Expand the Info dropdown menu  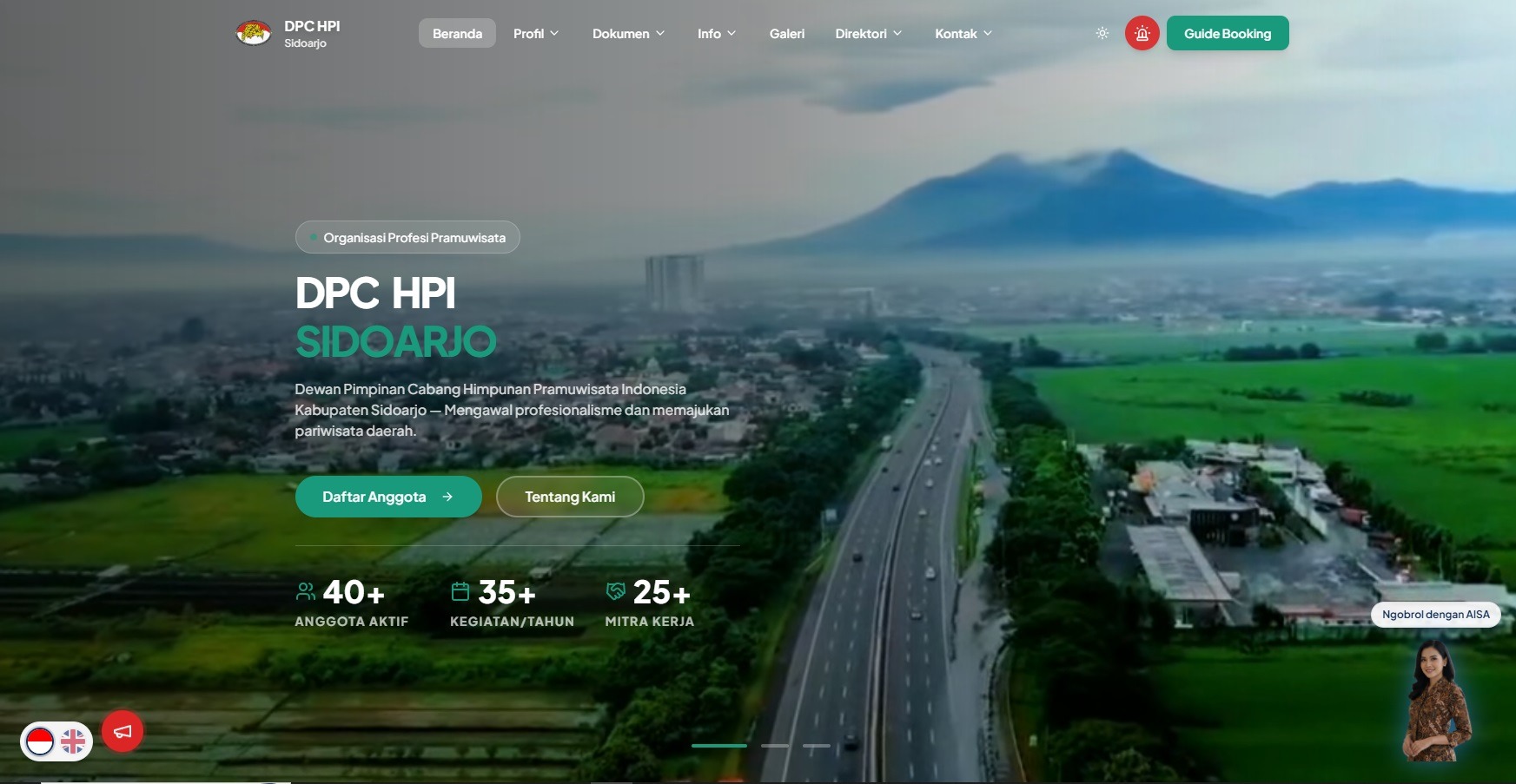pyautogui.click(x=717, y=33)
